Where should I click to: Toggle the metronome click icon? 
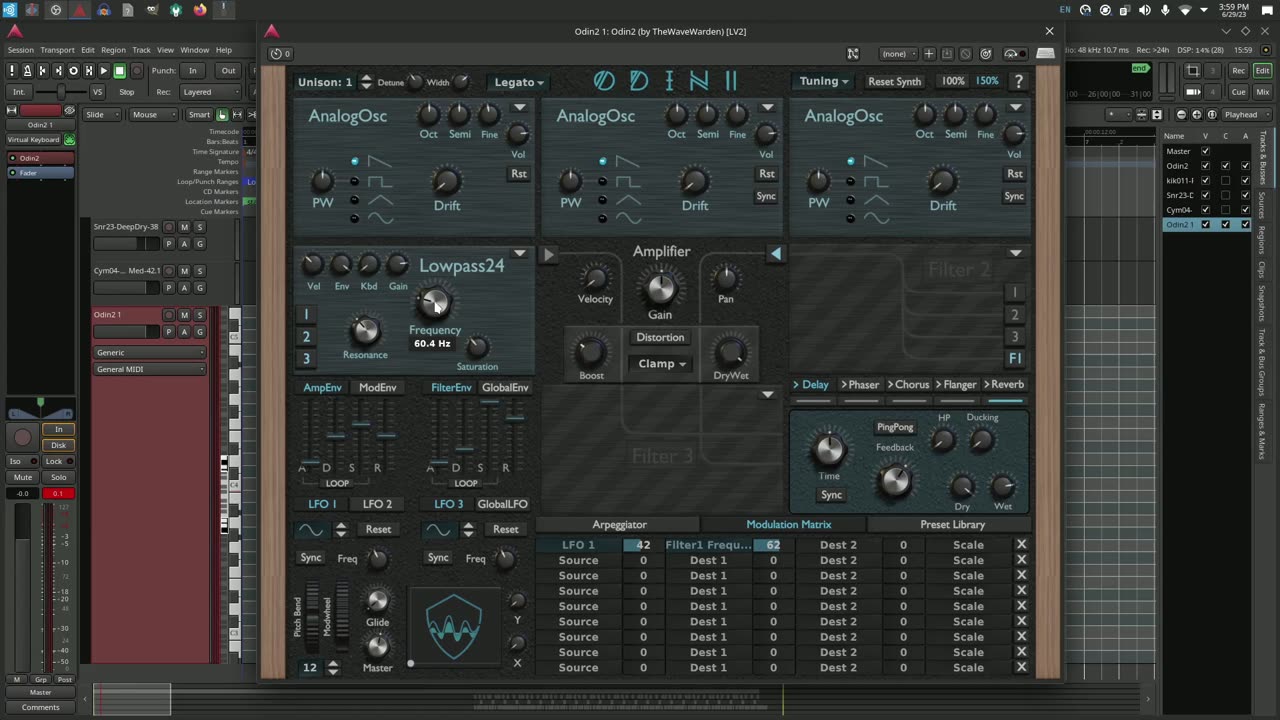point(27,71)
